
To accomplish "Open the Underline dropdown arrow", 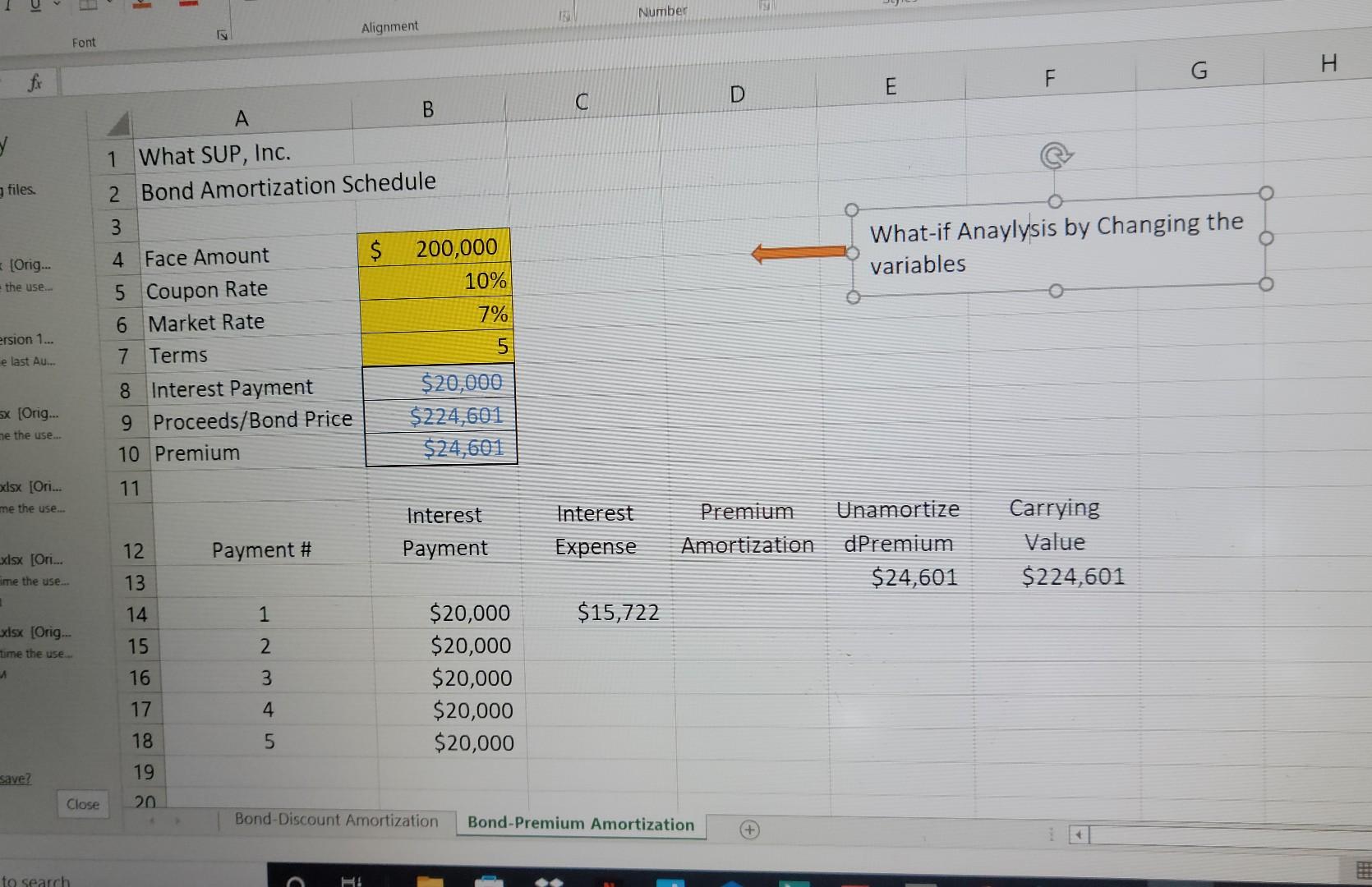I will pos(57,3).
